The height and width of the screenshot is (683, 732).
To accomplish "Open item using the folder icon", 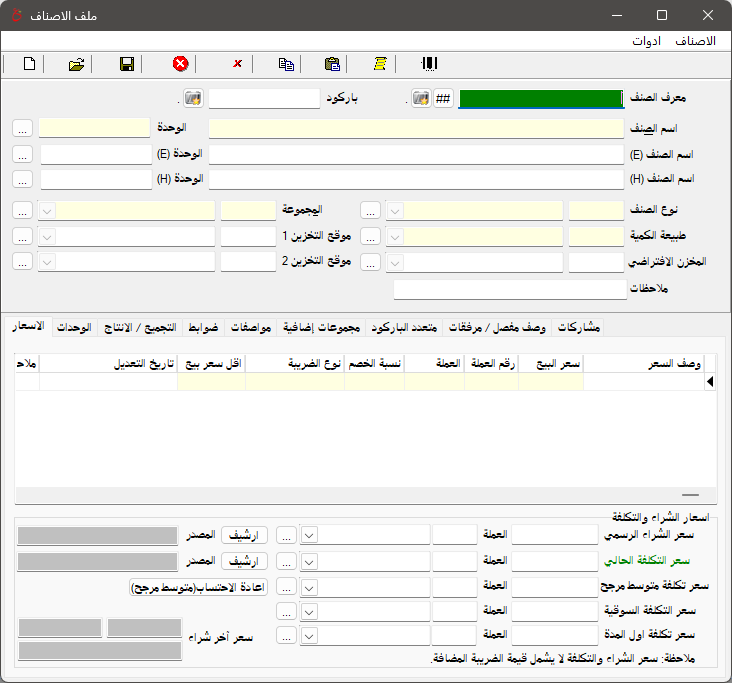I will click(77, 64).
